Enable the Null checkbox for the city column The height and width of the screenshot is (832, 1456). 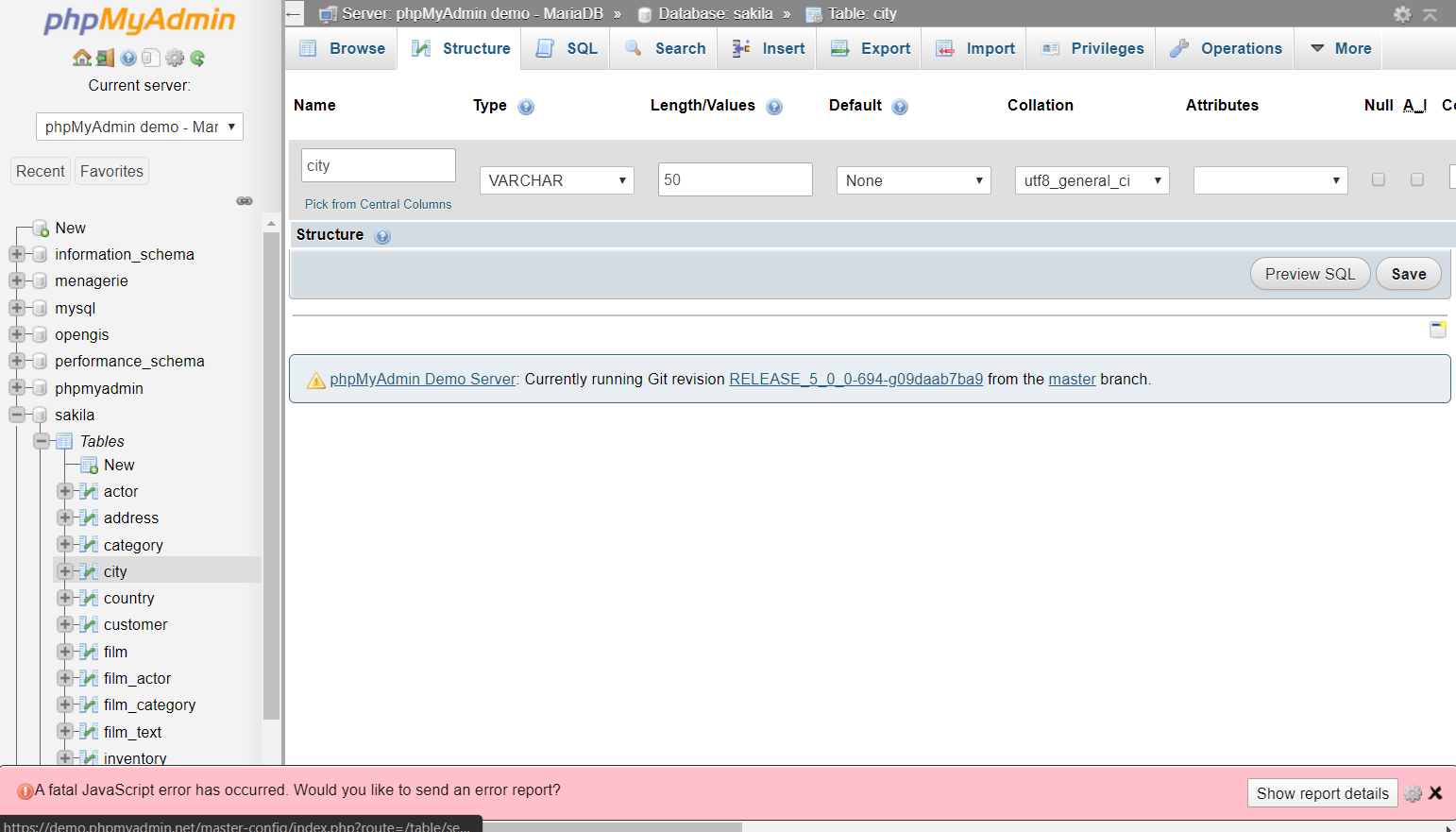1378,179
